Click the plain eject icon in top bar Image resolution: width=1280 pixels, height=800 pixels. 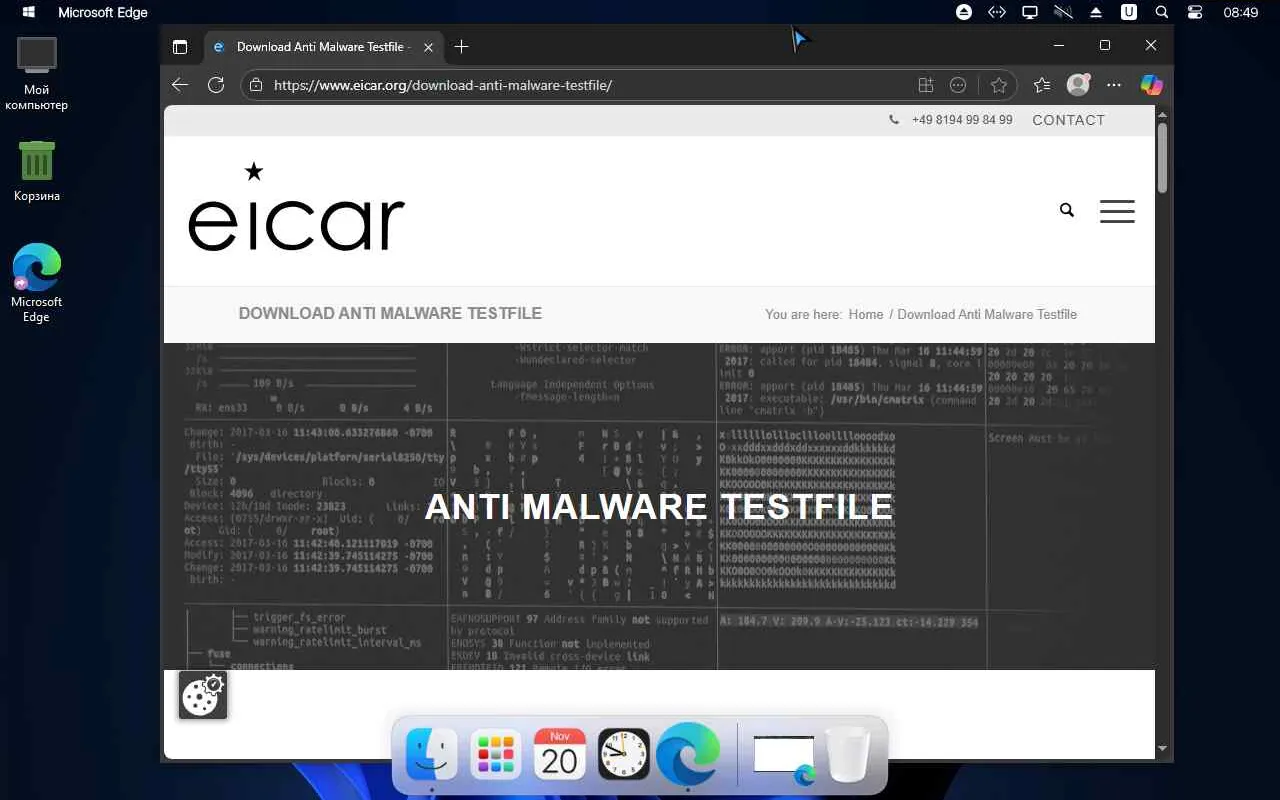(x=1096, y=12)
